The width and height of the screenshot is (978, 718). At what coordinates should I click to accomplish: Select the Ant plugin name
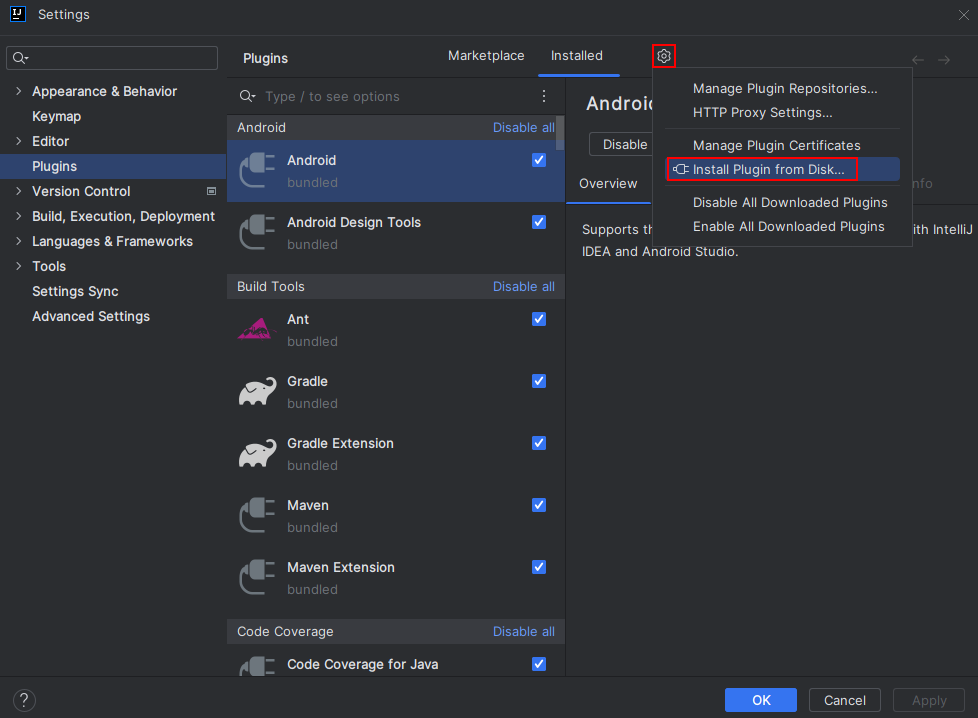(x=298, y=319)
